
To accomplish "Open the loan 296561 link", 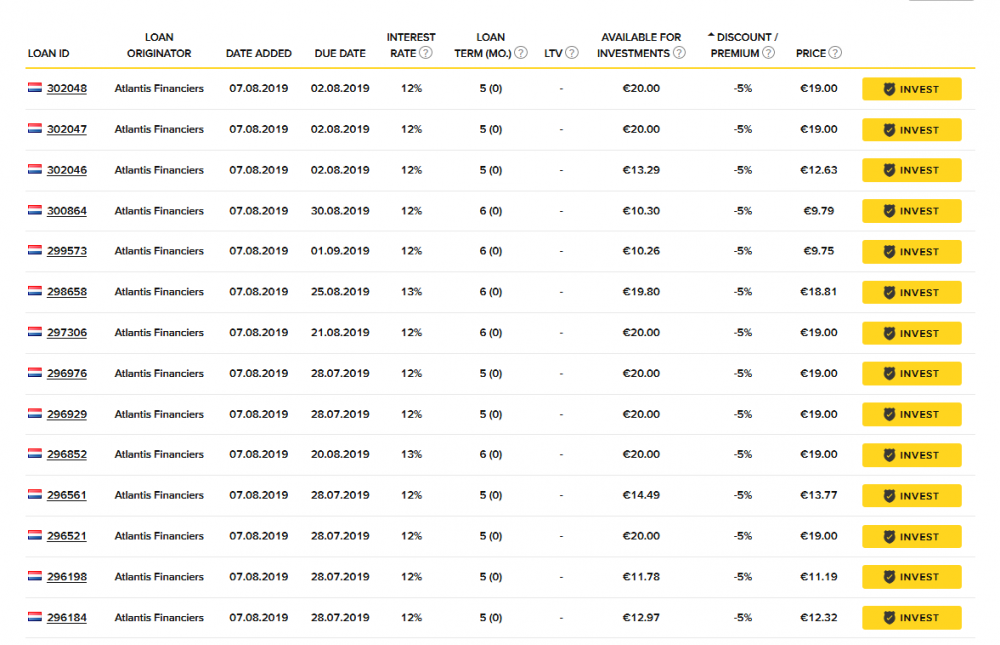I will pos(67,495).
